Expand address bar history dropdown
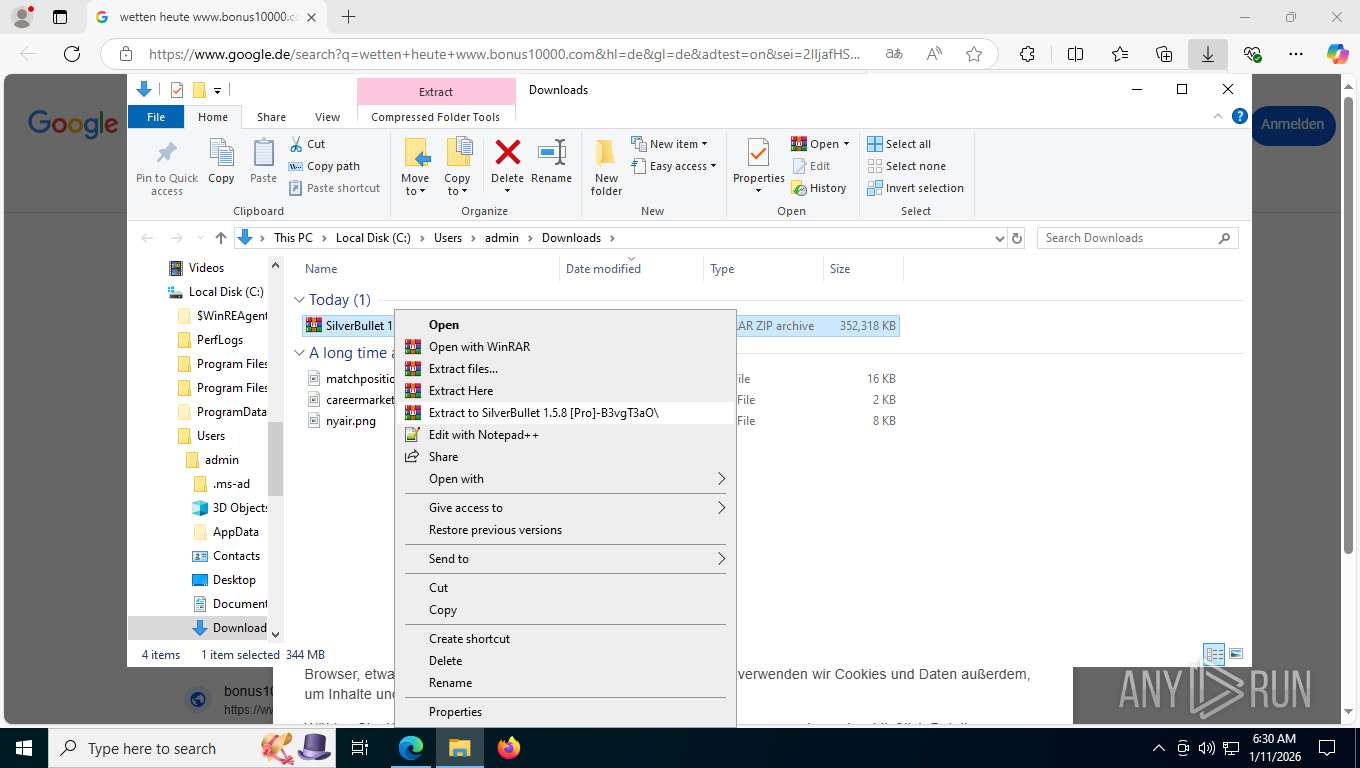This screenshot has width=1360, height=768. coord(999,238)
